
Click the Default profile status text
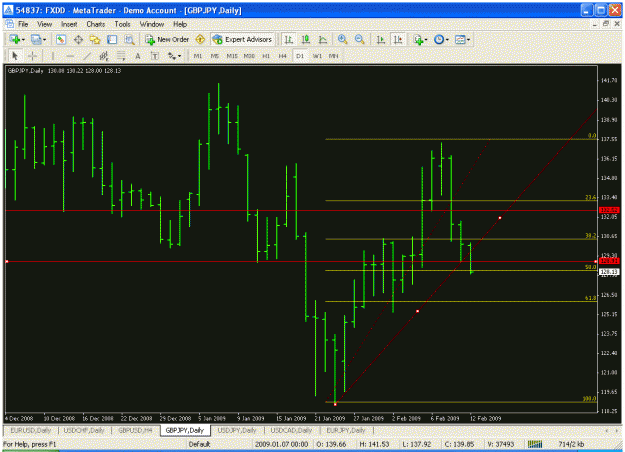[199, 444]
